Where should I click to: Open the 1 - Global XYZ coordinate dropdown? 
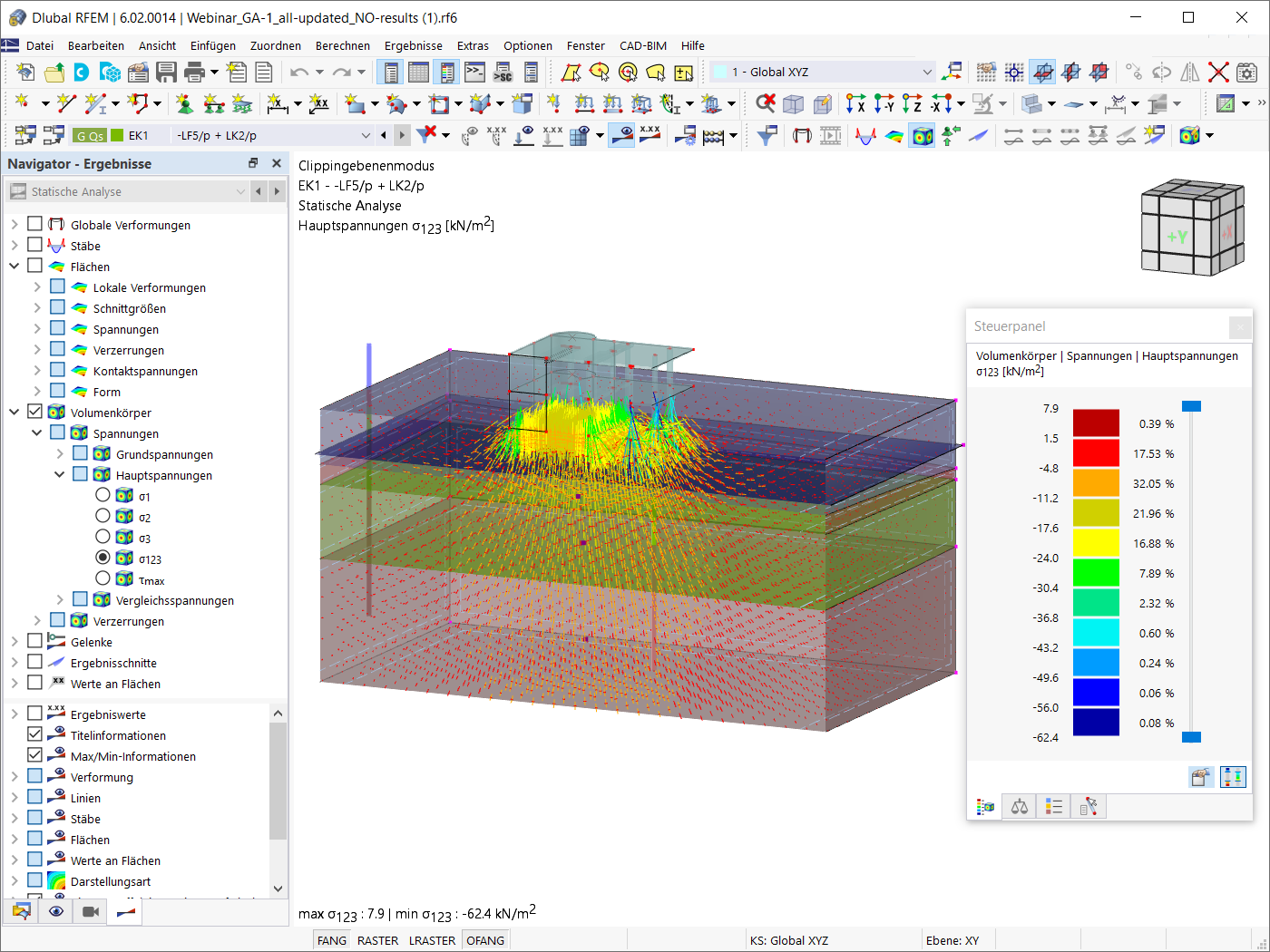click(926, 73)
